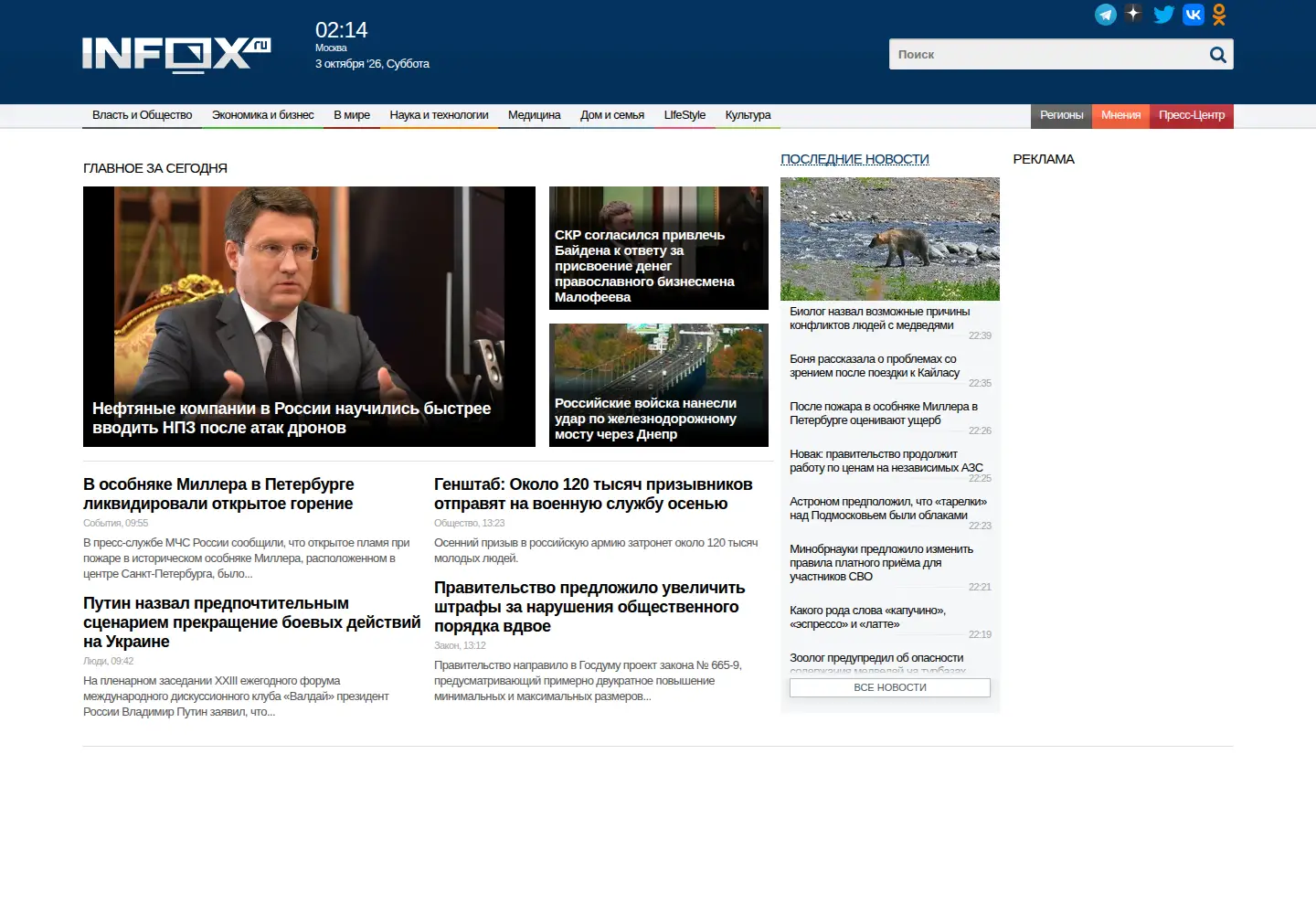1316x914 pixels.
Task: Open the Власть и Общество section
Action: tap(142, 115)
